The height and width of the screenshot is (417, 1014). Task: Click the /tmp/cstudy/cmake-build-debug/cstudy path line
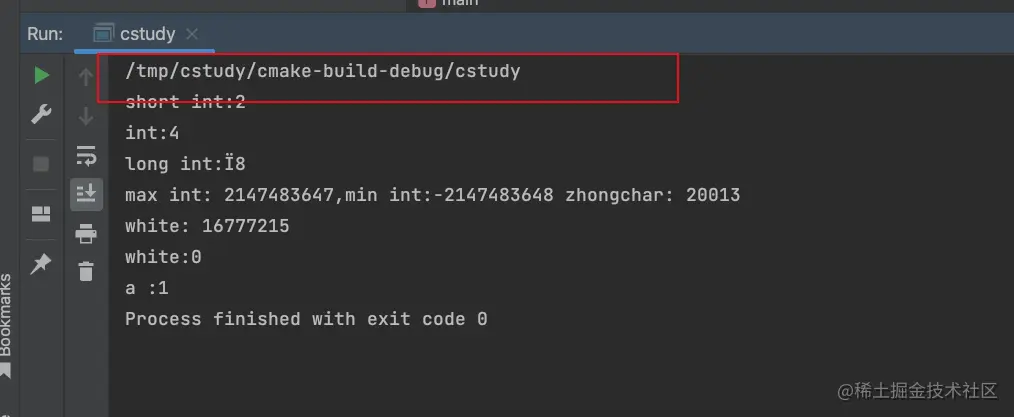pos(323,71)
